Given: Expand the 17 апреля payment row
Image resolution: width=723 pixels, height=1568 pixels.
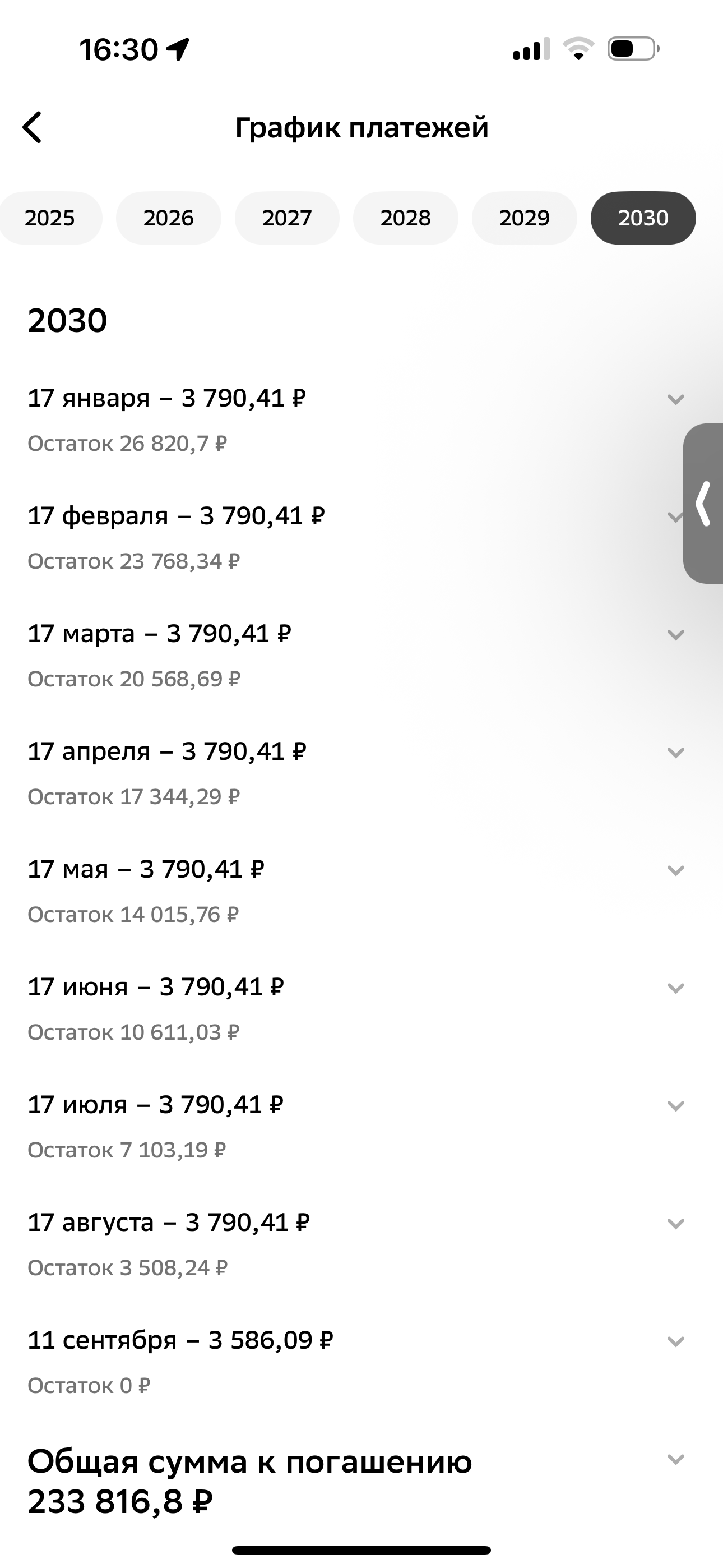Looking at the screenshot, I should click(x=676, y=753).
